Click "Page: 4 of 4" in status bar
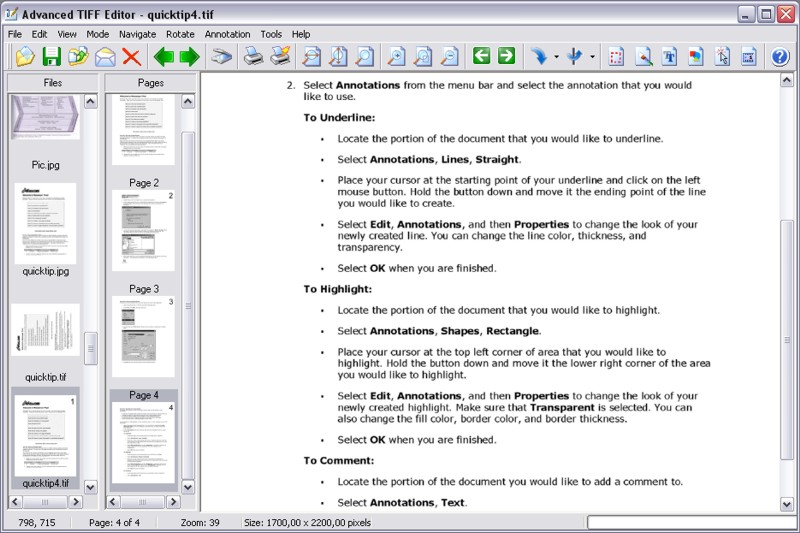Screen dimensions: 800x533 pos(114,522)
